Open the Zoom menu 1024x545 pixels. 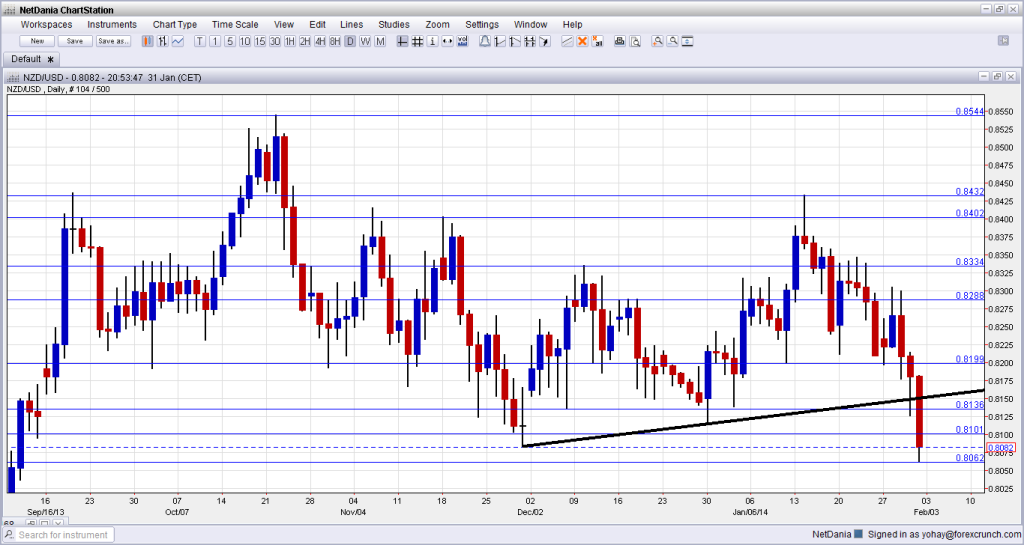(x=438, y=24)
